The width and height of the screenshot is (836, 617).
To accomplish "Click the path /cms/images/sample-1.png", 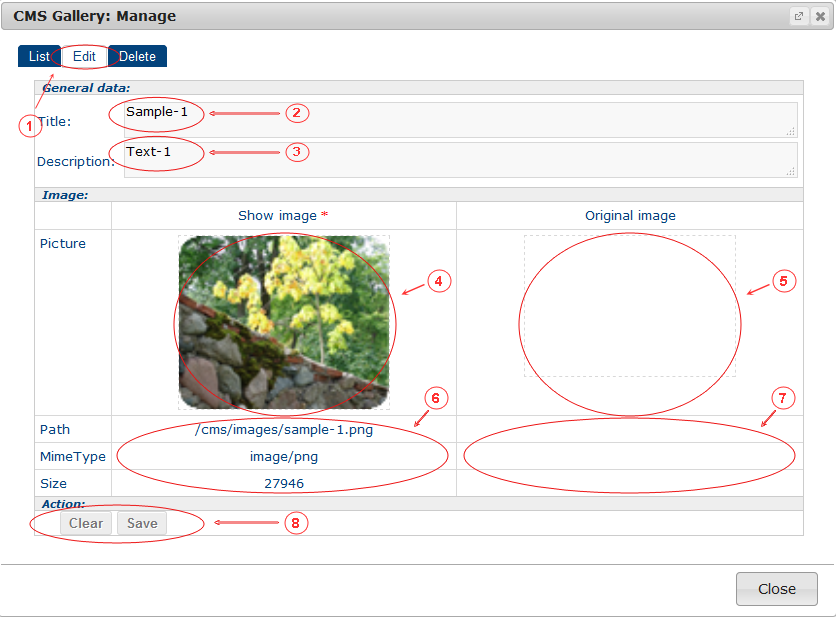I will click(284, 430).
